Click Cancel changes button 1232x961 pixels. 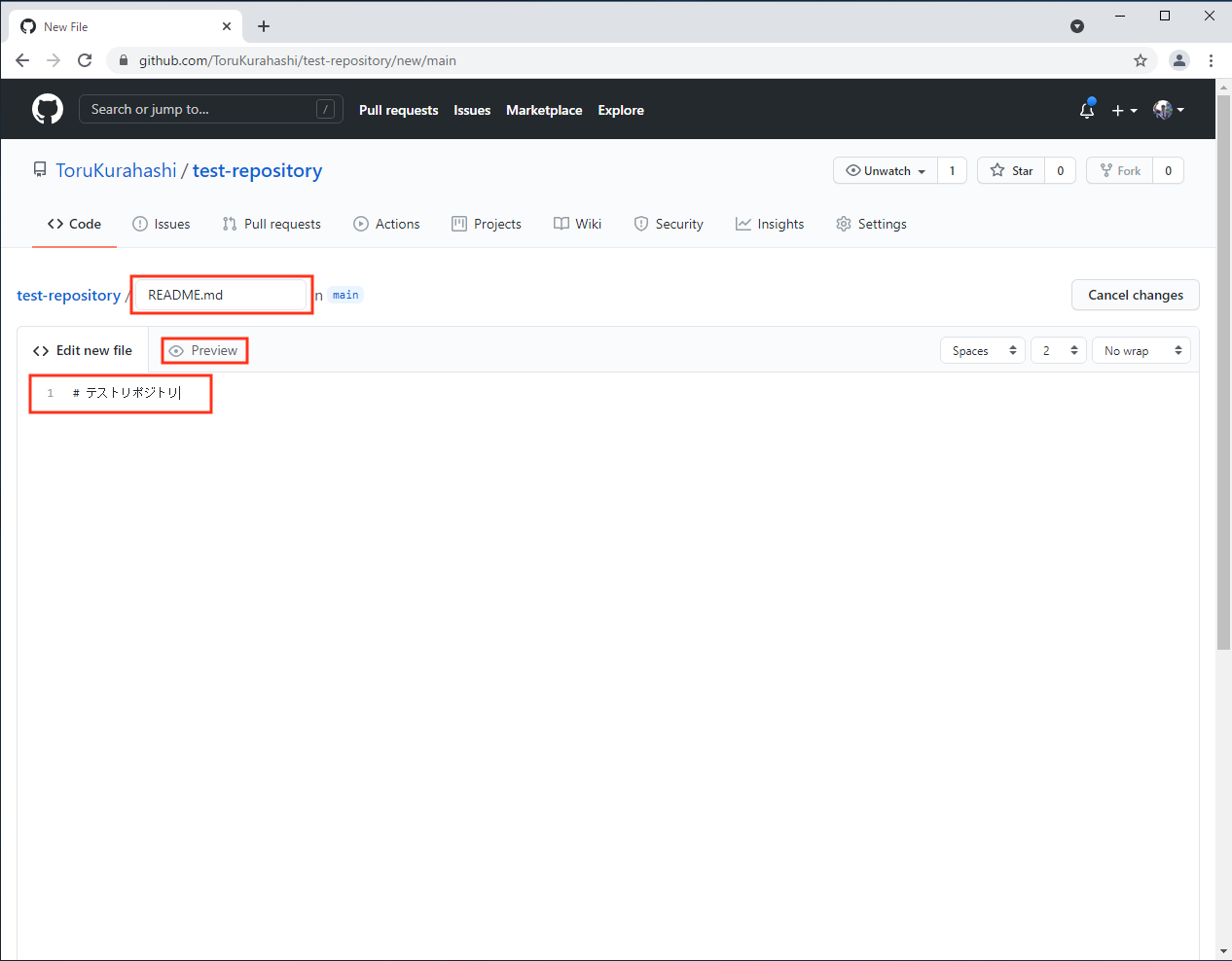(x=1136, y=295)
